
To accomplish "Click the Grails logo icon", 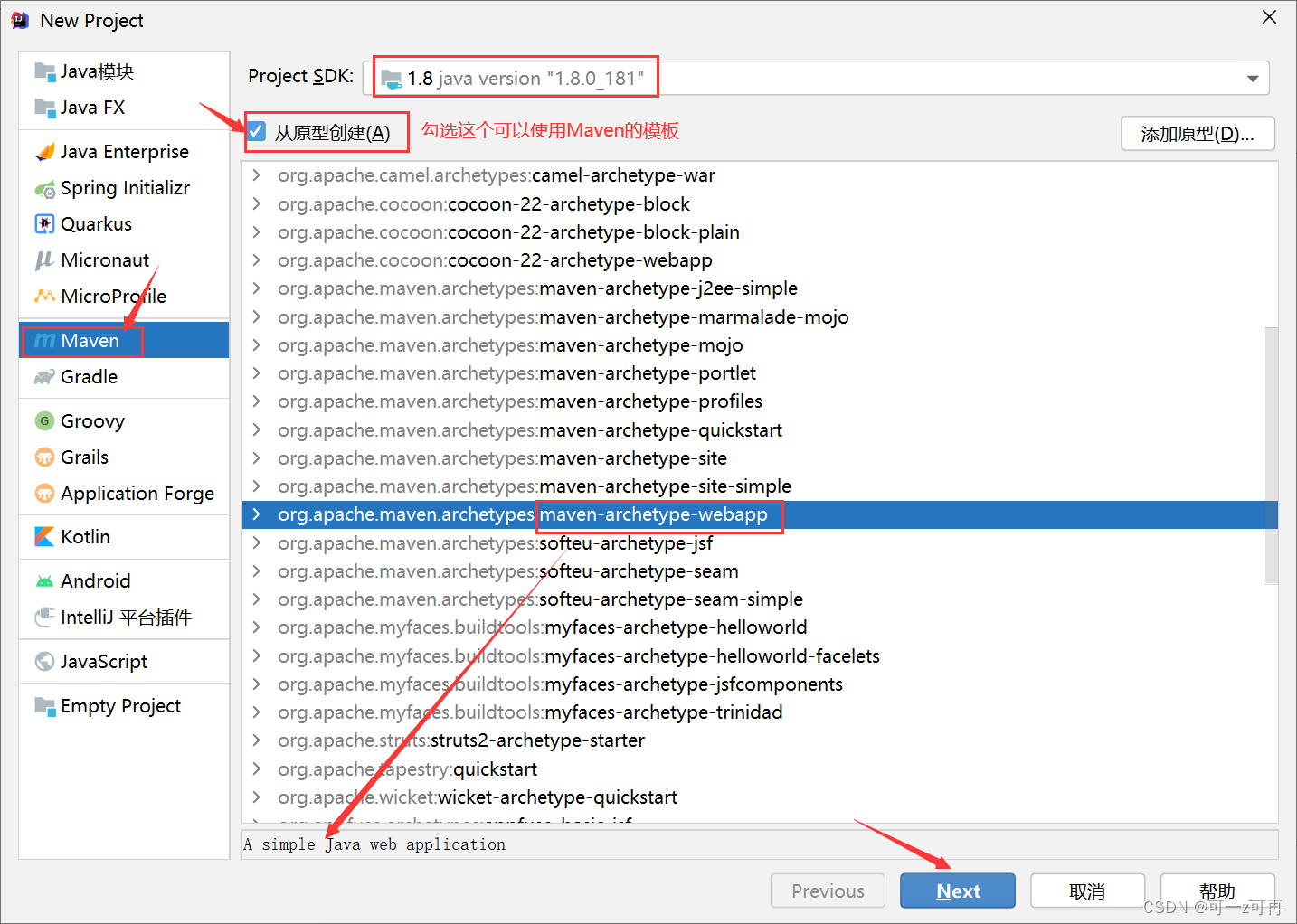I will coord(44,457).
